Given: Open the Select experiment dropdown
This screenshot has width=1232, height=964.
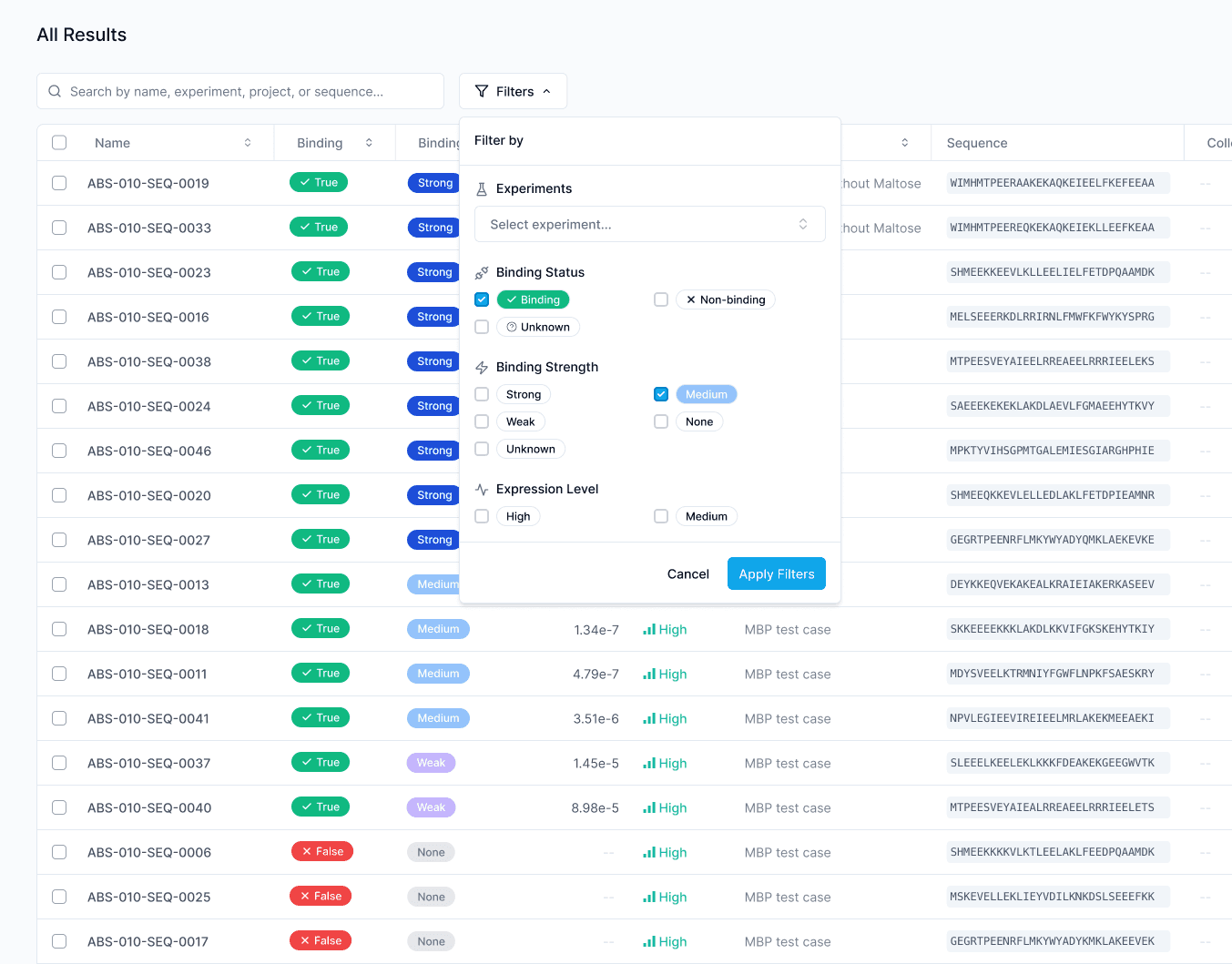Looking at the screenshot, I should 649,224.
